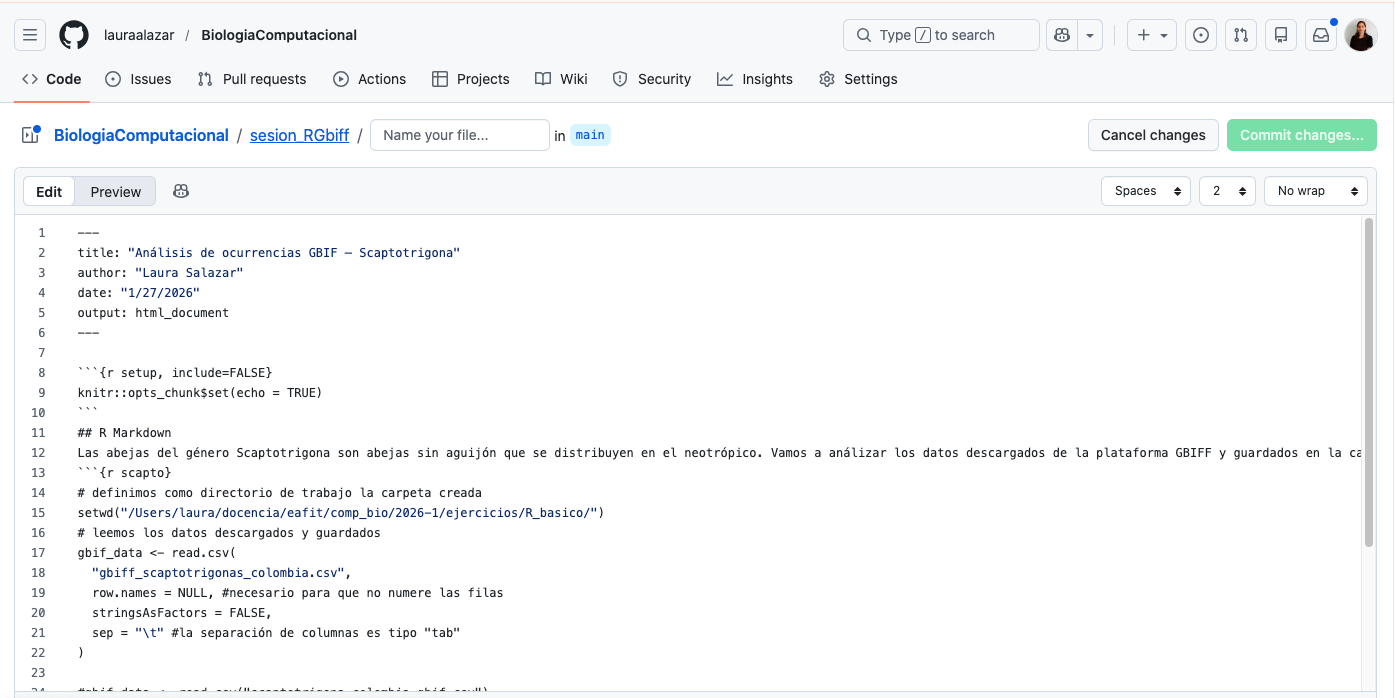1395x698 pixels.
Task: Click the title line text in editor
Action: (x=269, y=253)
